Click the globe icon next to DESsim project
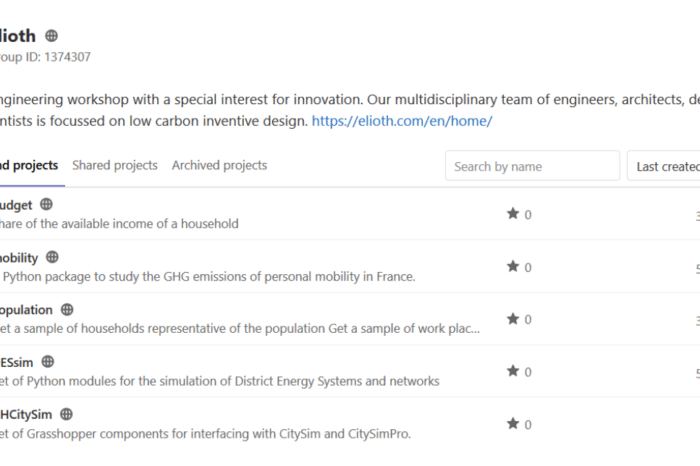Image resolution: width=700 pixels, height=466 pixels. coord(47,362)
